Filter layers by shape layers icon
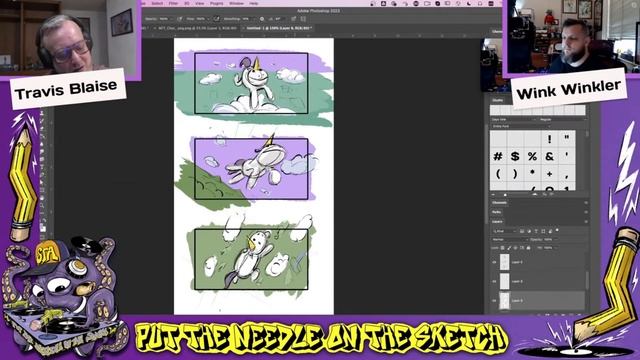The width and height of the screenshot is (640, 360). 543,231
